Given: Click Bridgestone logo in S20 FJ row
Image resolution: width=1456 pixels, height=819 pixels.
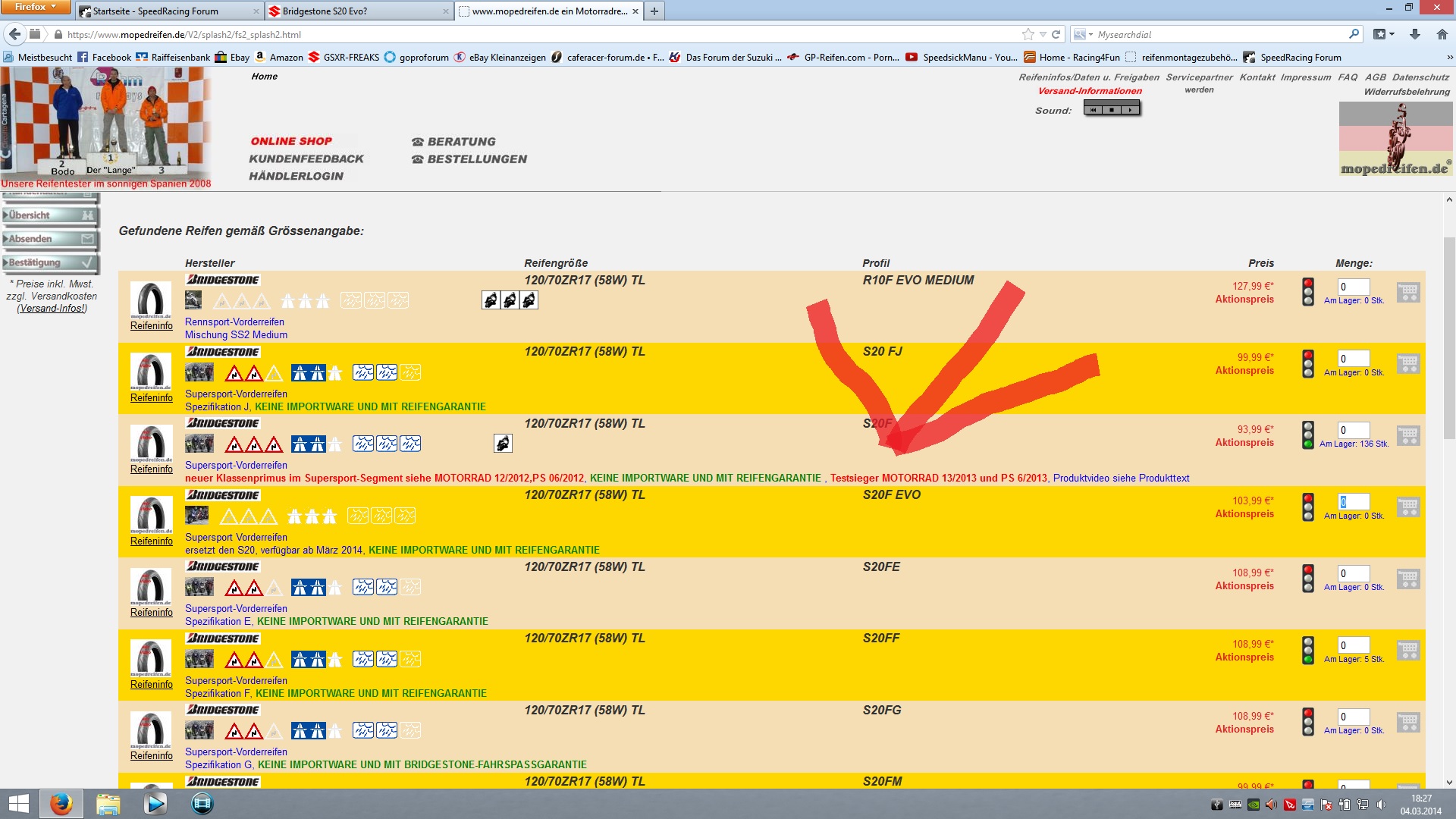Looking at the screenshot, I should (x=223, y=352).
